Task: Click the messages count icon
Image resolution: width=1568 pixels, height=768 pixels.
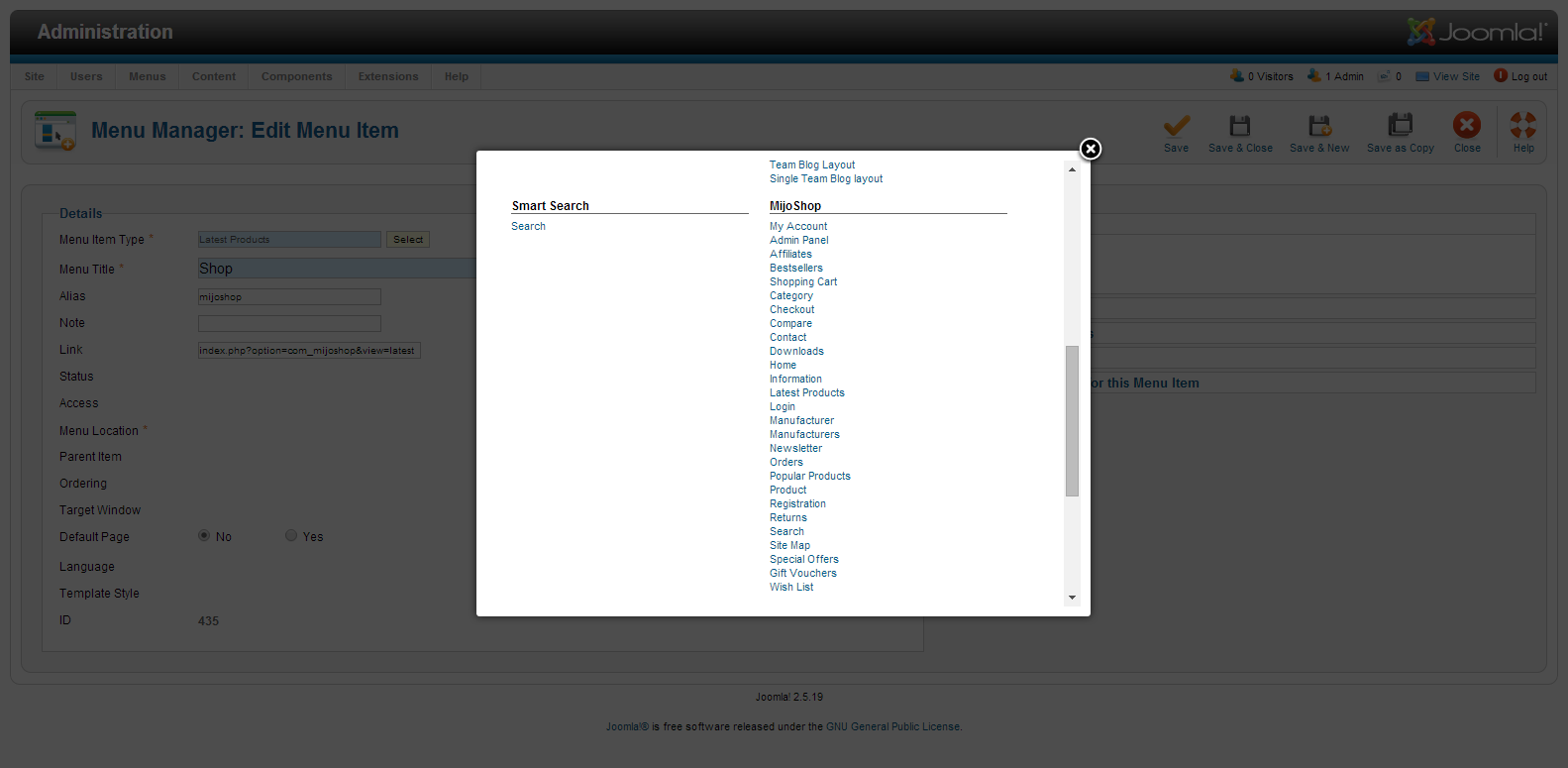Action: [x=1384, y=76]
